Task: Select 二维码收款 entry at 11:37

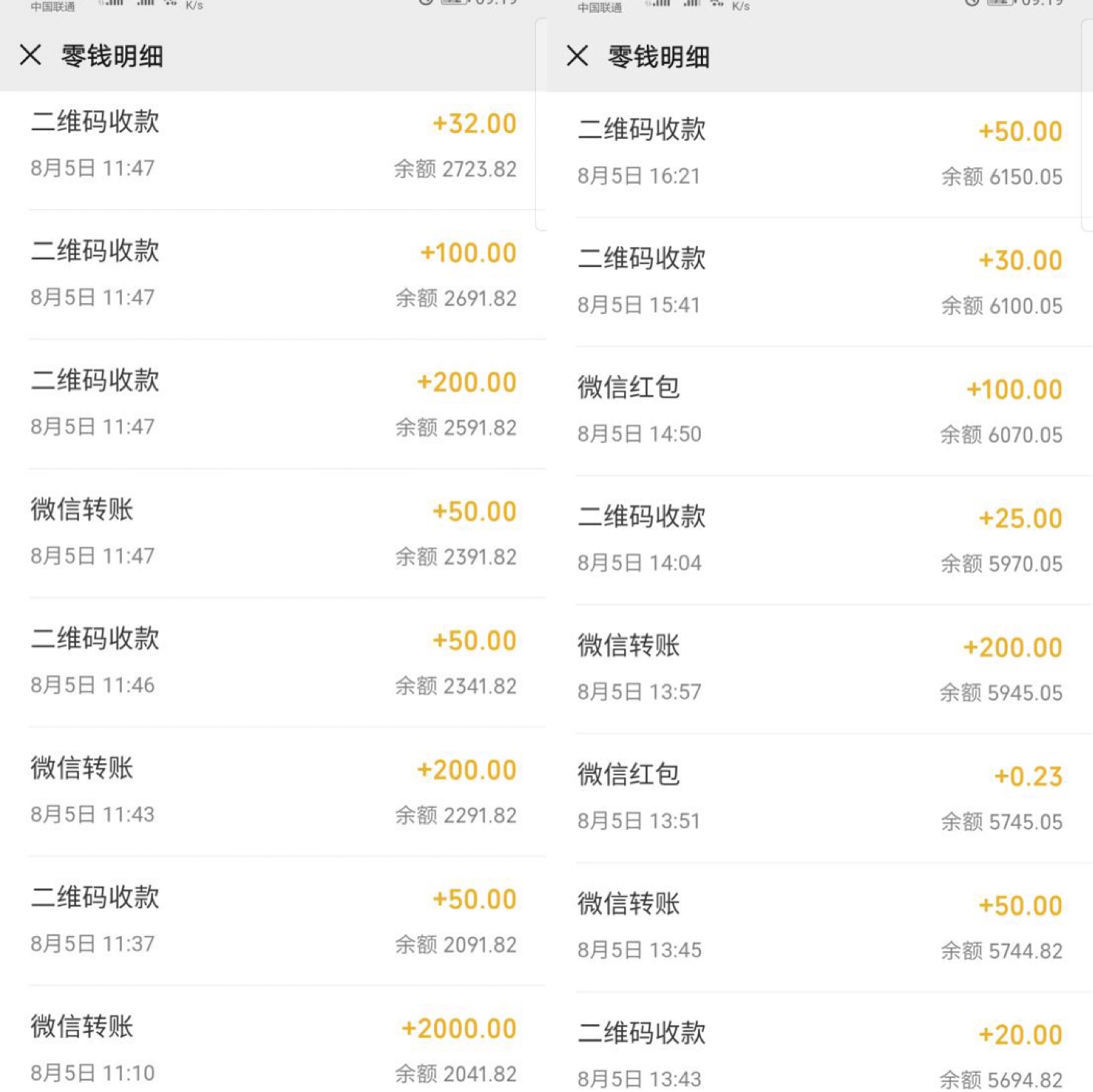Action: (x=273, y=920)
